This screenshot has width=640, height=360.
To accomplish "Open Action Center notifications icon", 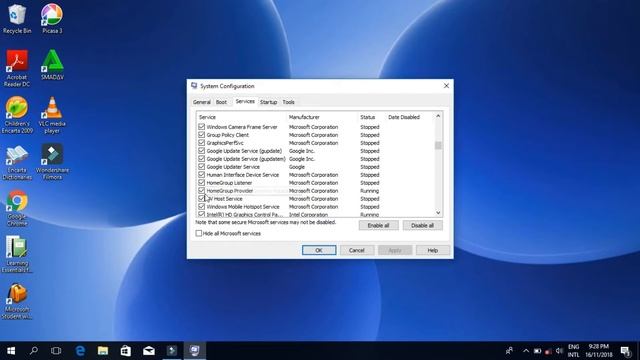I will (x=625, y=351).
